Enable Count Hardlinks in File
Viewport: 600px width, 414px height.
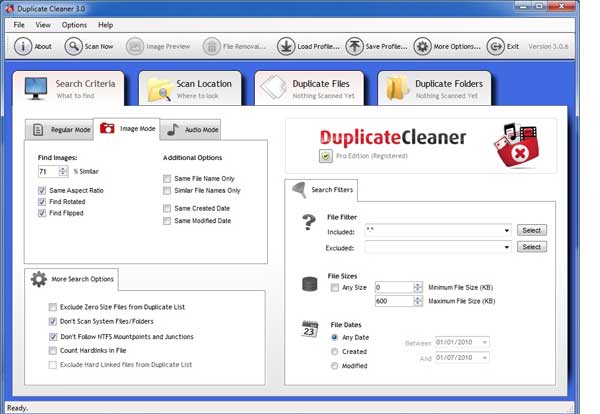coord(53,350)
